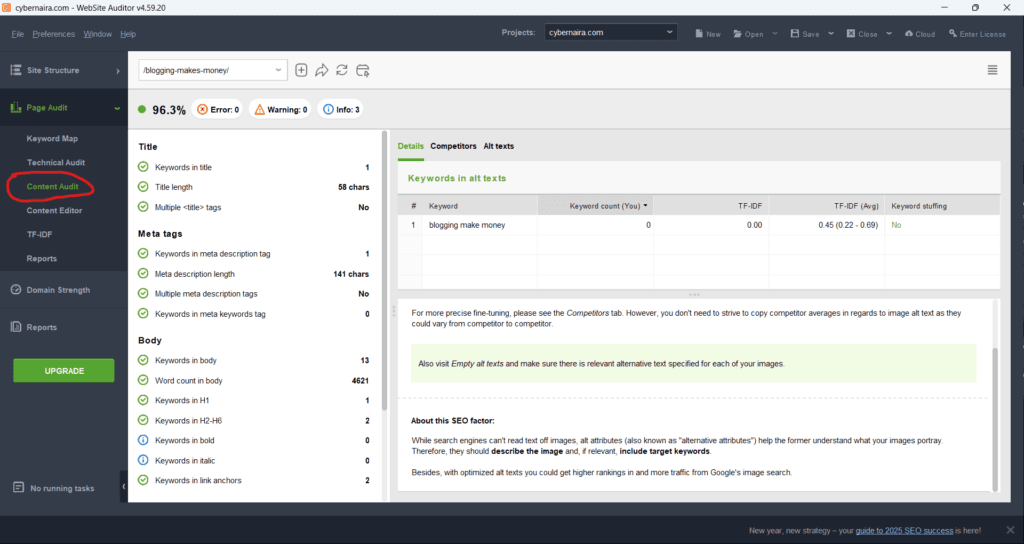
Task: Expand the Site Structure section chevron
Action: [118, 71]
